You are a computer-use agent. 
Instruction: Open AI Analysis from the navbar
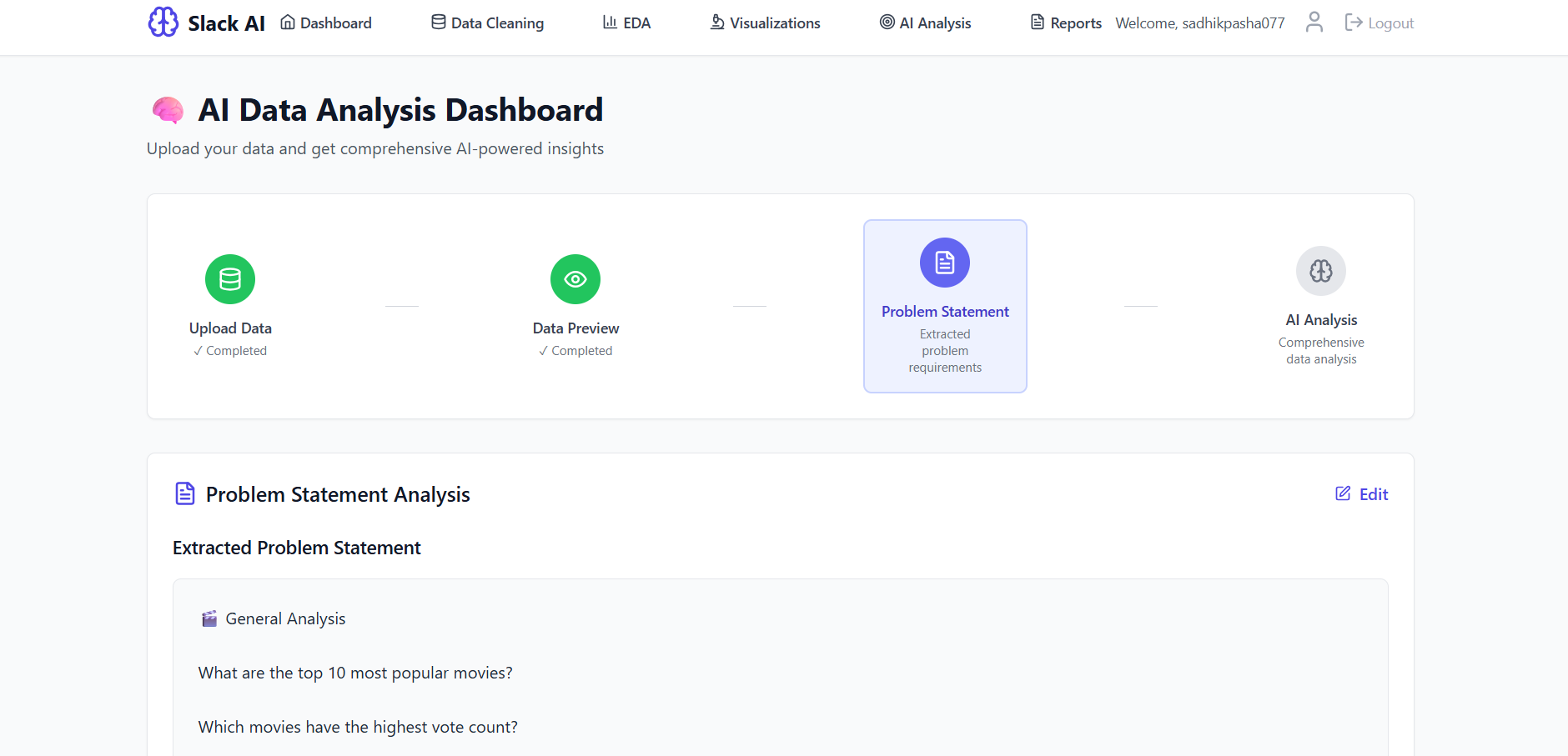pos(925,23)
